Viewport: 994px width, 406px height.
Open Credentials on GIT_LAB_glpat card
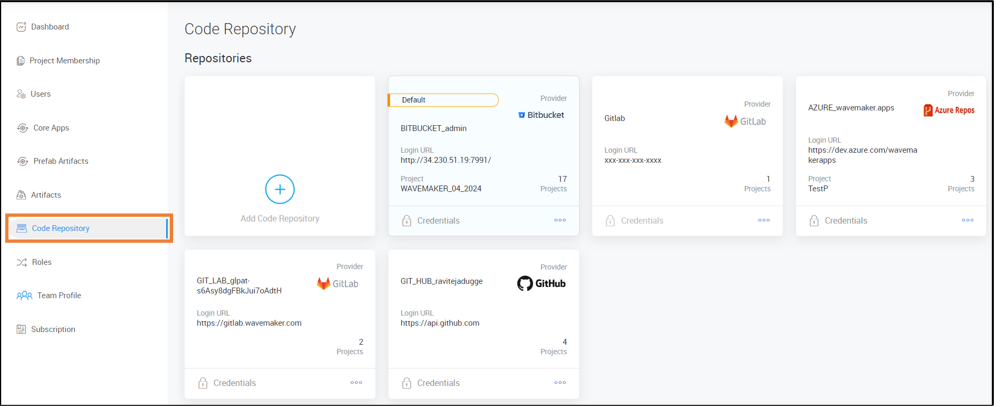[235, 383]
